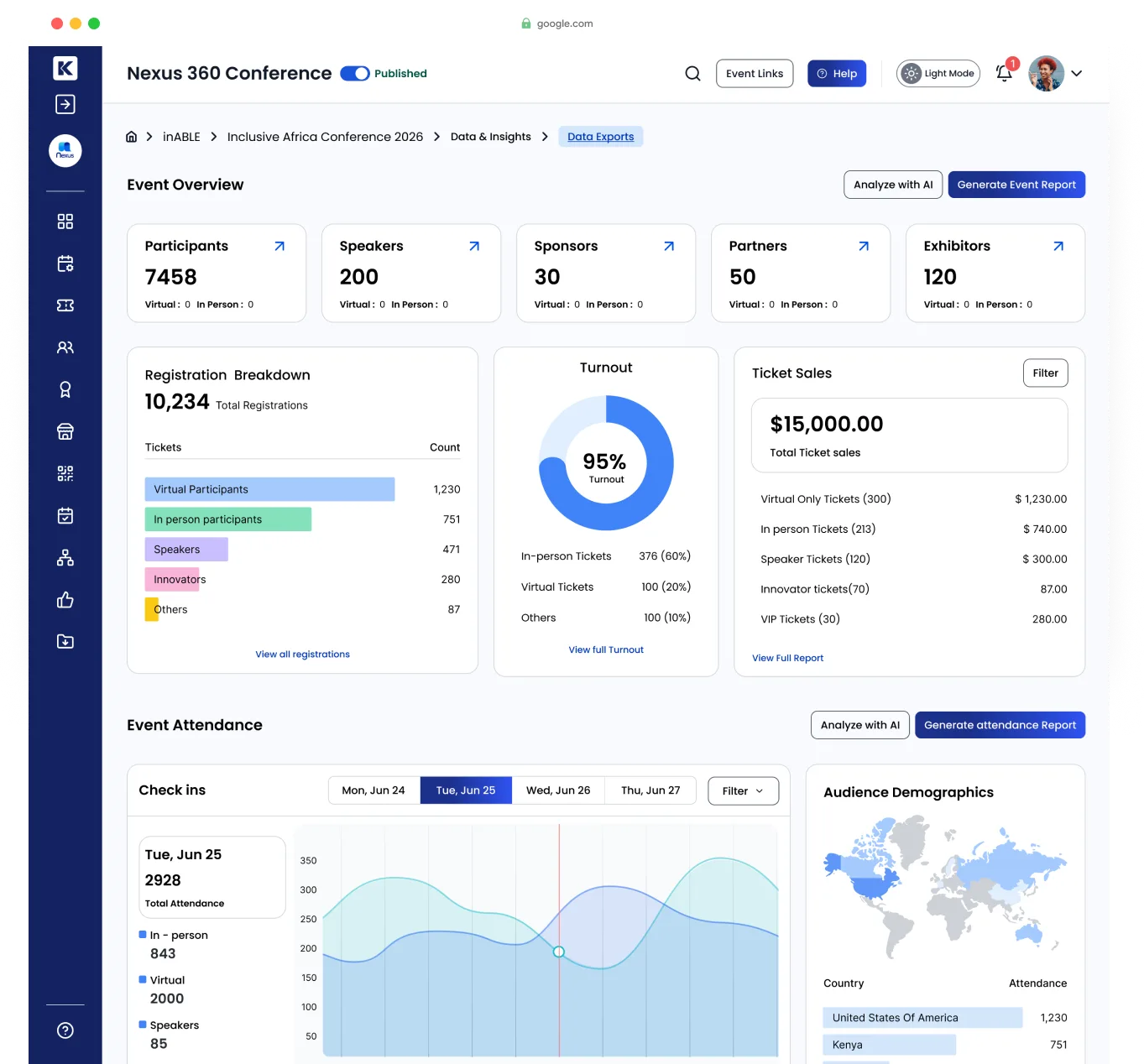Open View Full Report link
This screenshot has height=1064, width=1144.
point(788,658)
